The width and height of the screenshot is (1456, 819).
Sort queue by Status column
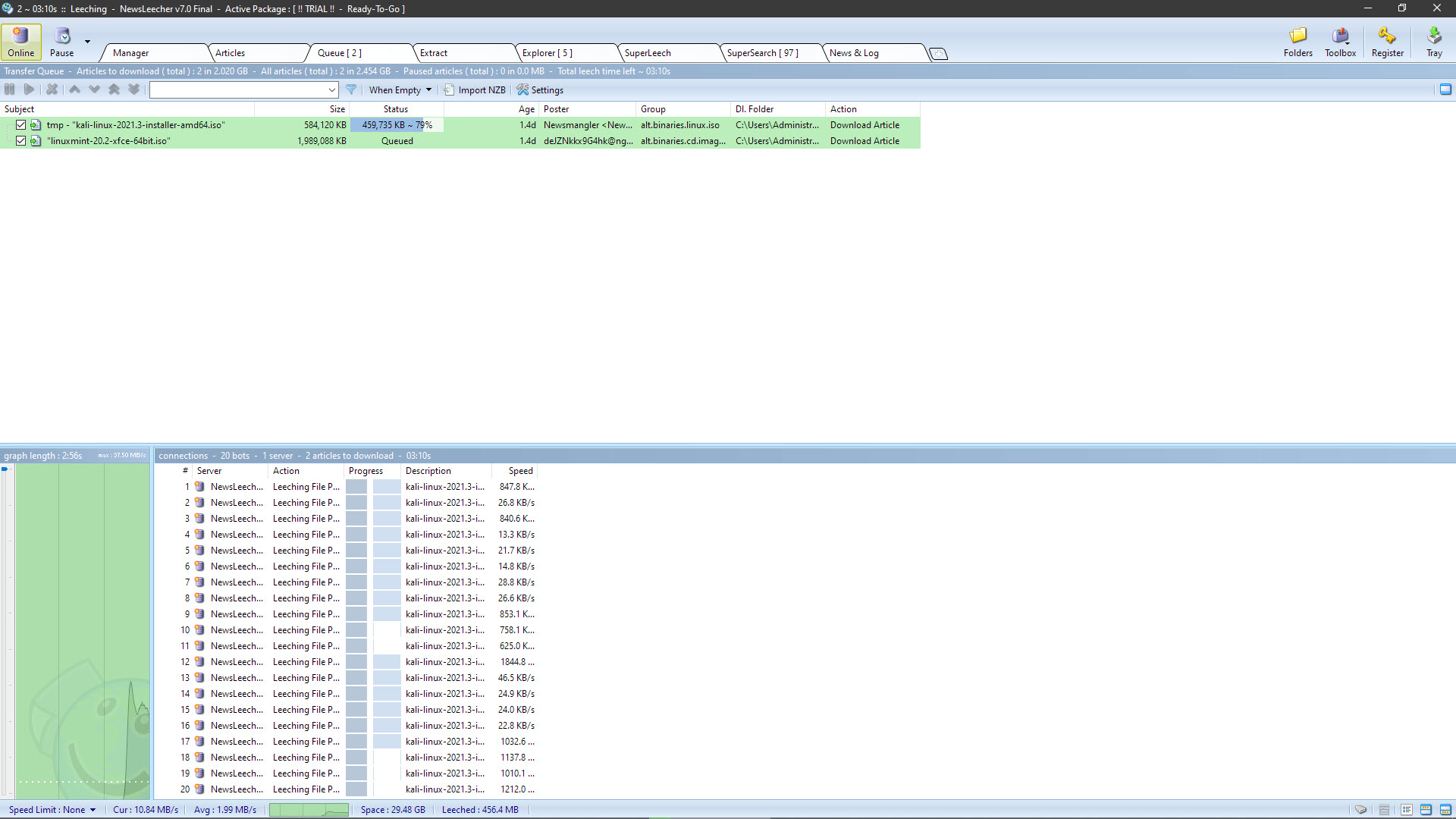click(396, 109)
